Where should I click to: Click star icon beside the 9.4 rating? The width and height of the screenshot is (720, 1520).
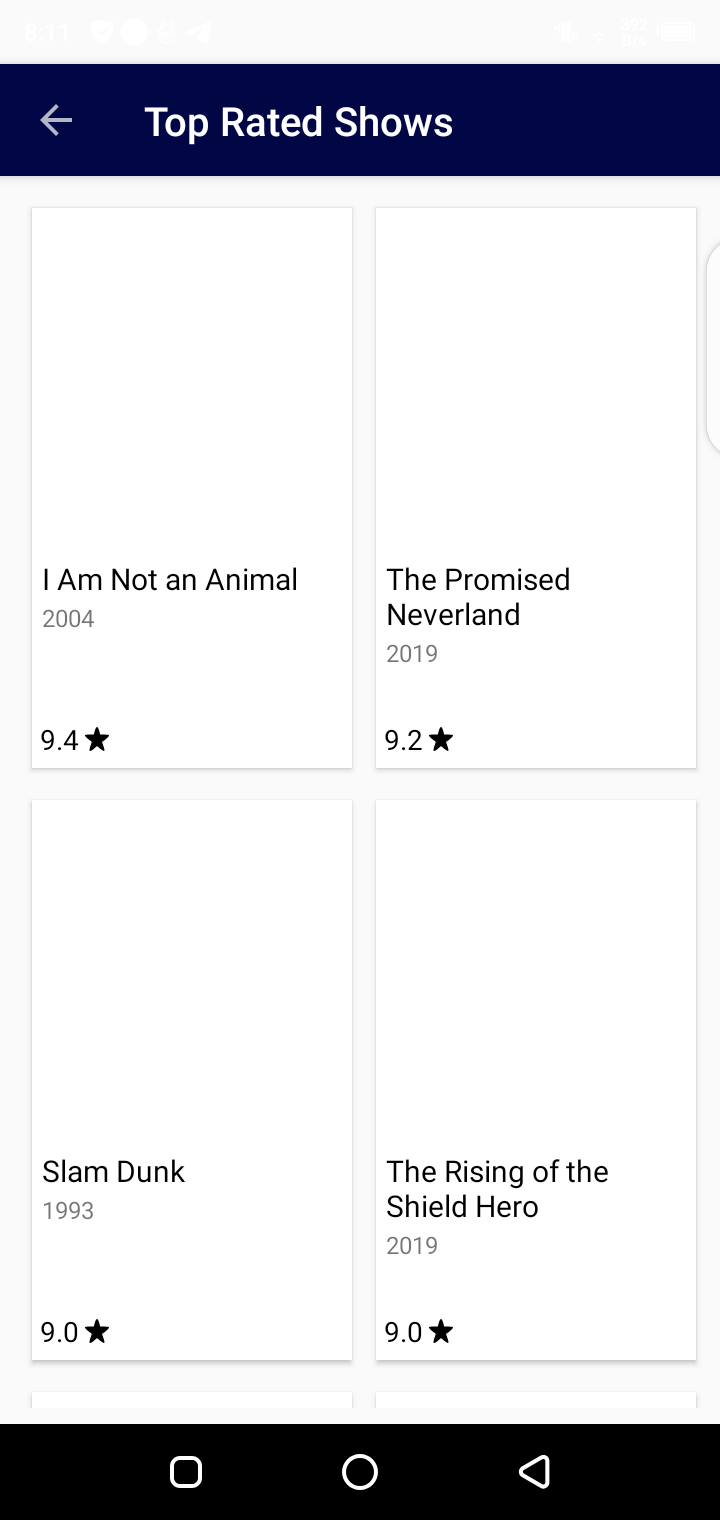(97, 740)
